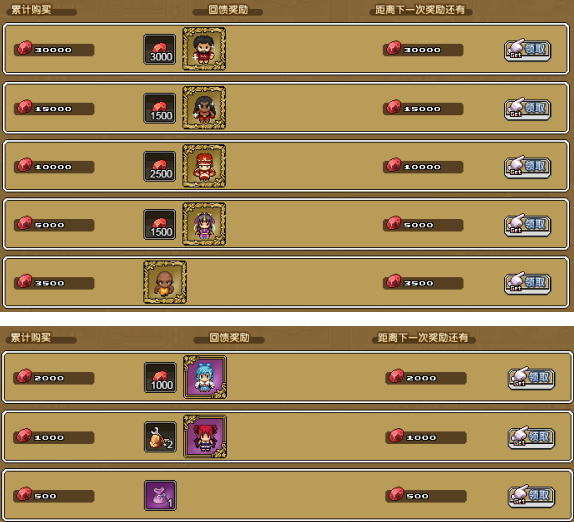Open the bald monk hero portrait
The height and width of the screenshot is (522, 574).
[165, 282]
